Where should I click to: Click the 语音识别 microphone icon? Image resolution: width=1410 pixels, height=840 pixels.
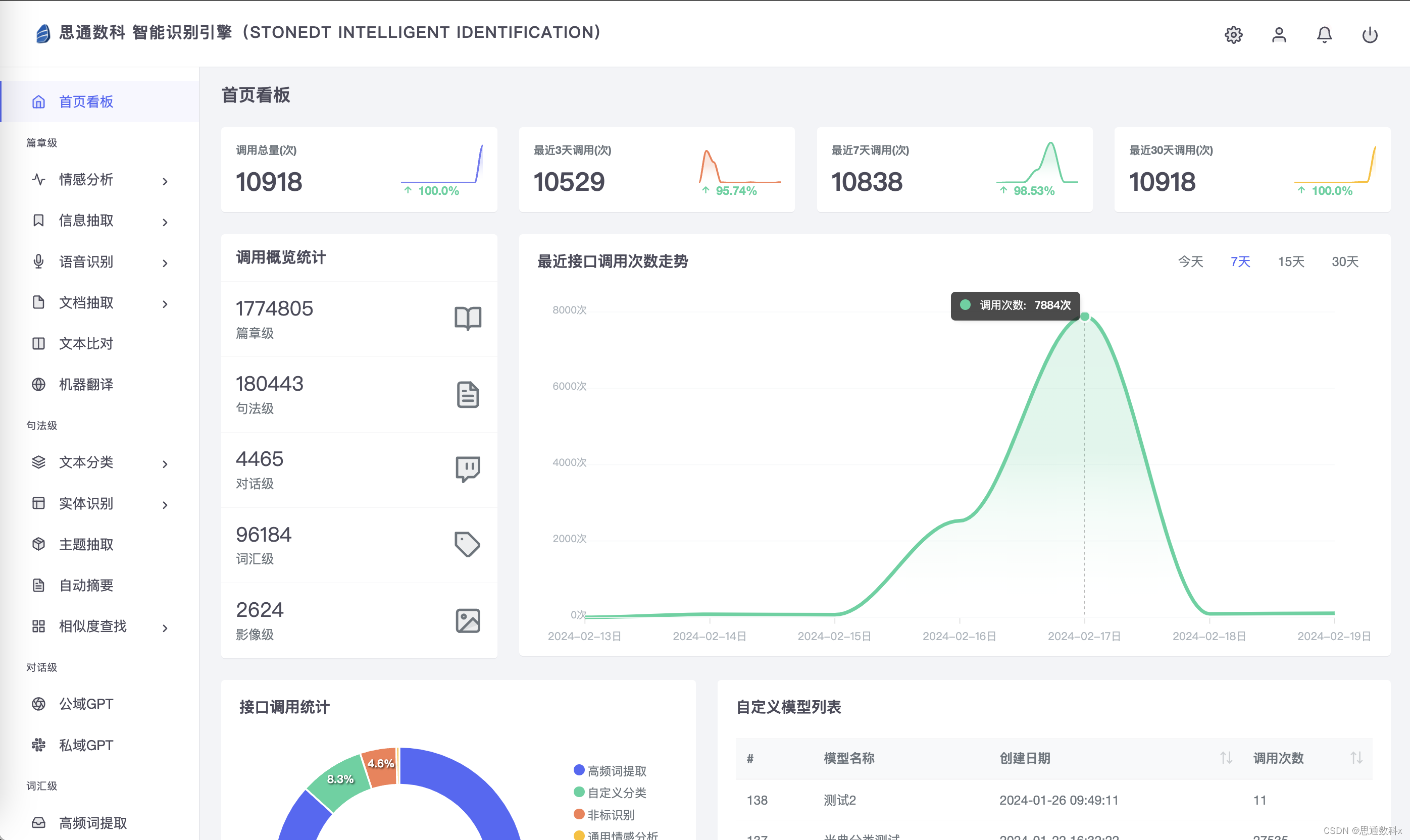(x=38, y=261)
